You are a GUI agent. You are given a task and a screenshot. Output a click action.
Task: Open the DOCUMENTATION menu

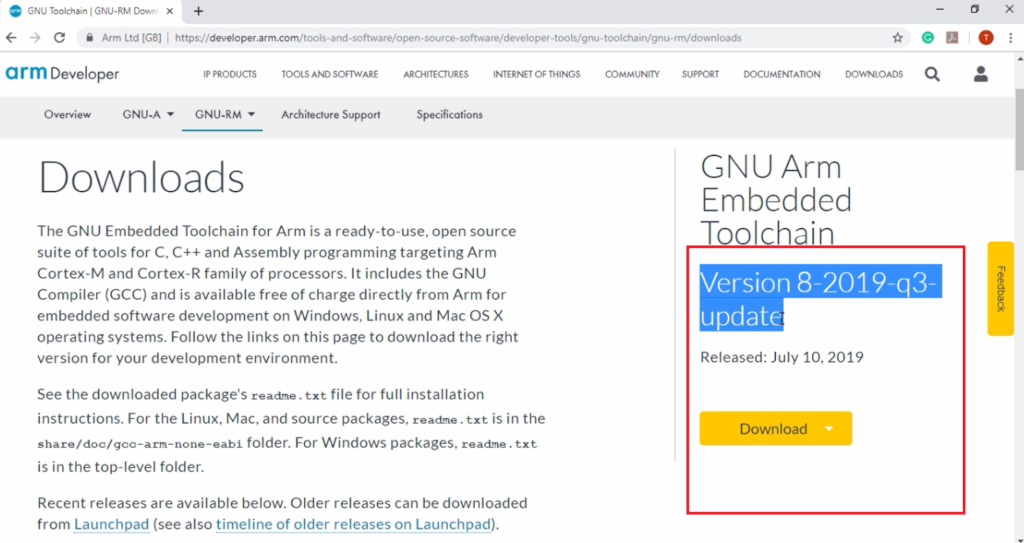click(782, 74)
